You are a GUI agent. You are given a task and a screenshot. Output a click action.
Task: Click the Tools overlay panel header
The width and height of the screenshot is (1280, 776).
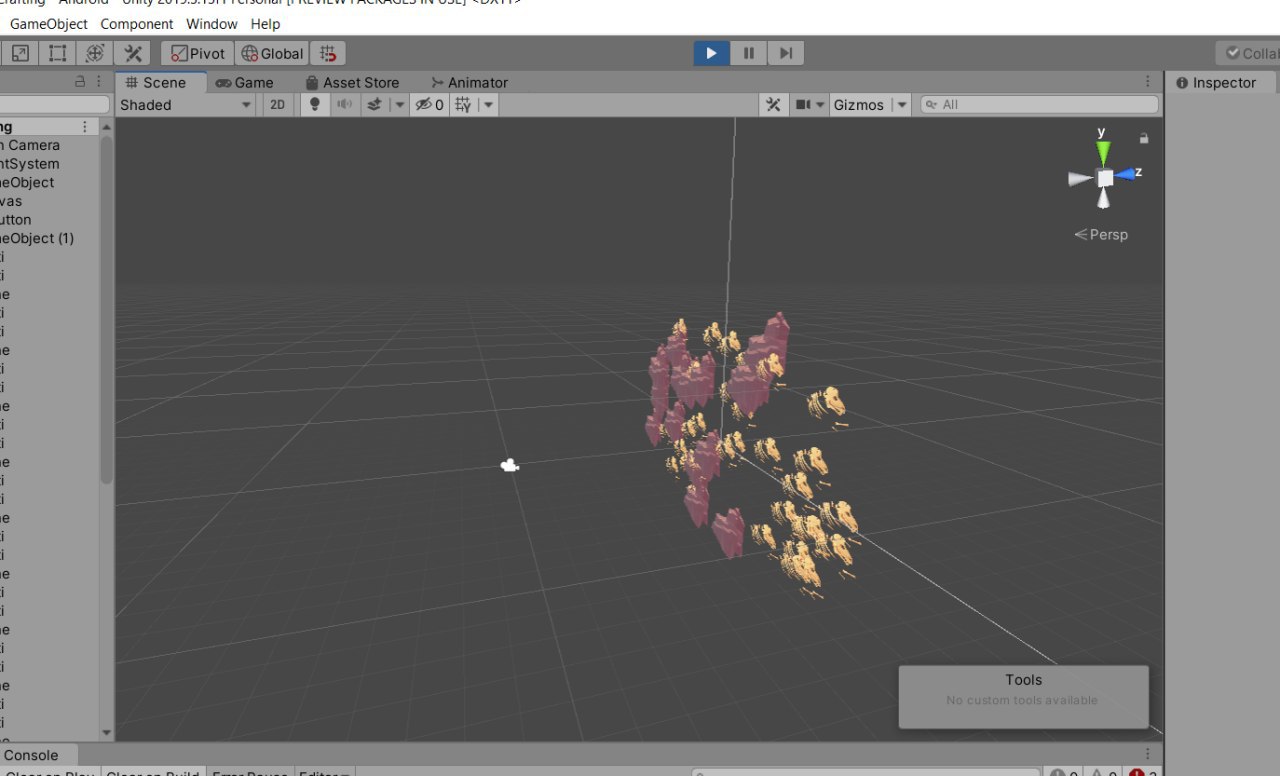coord(1023,679)
